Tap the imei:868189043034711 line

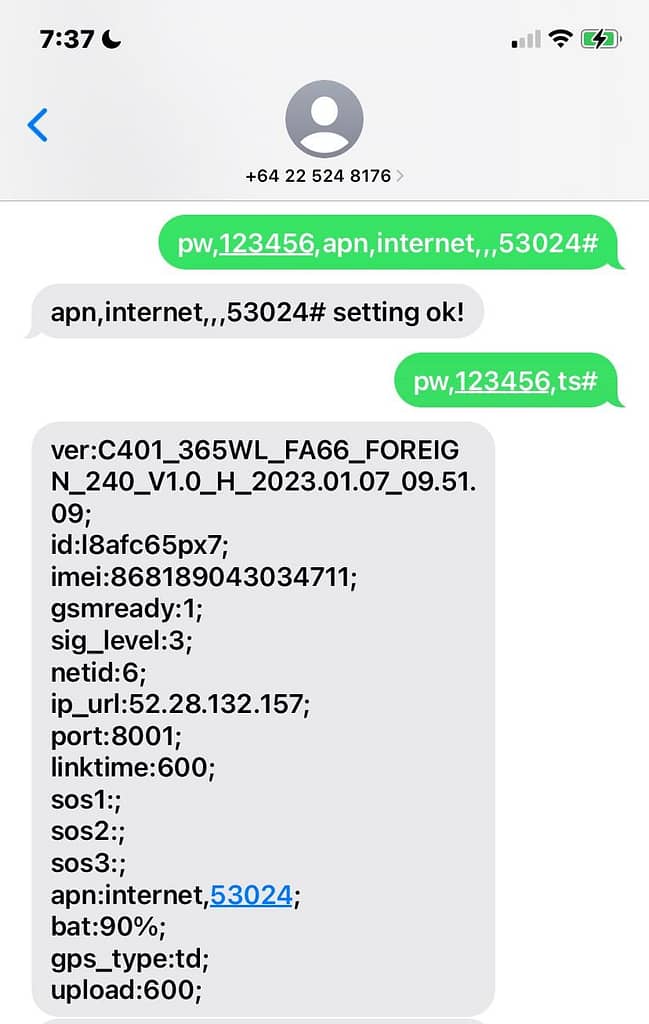click(x=204, y=577)
